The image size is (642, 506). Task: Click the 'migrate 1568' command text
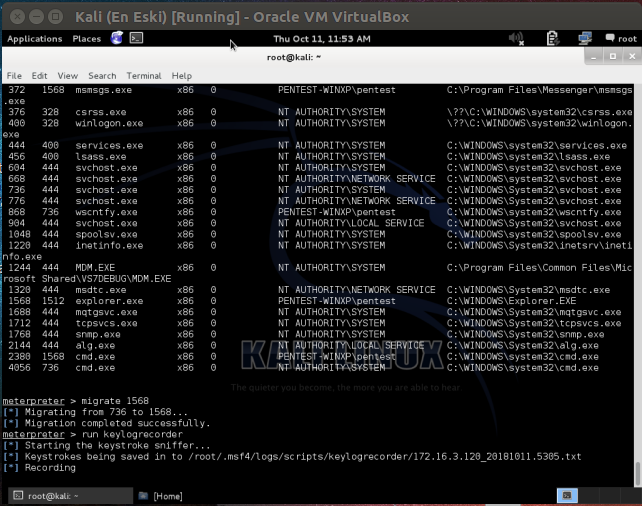click(x=115, y=401)
